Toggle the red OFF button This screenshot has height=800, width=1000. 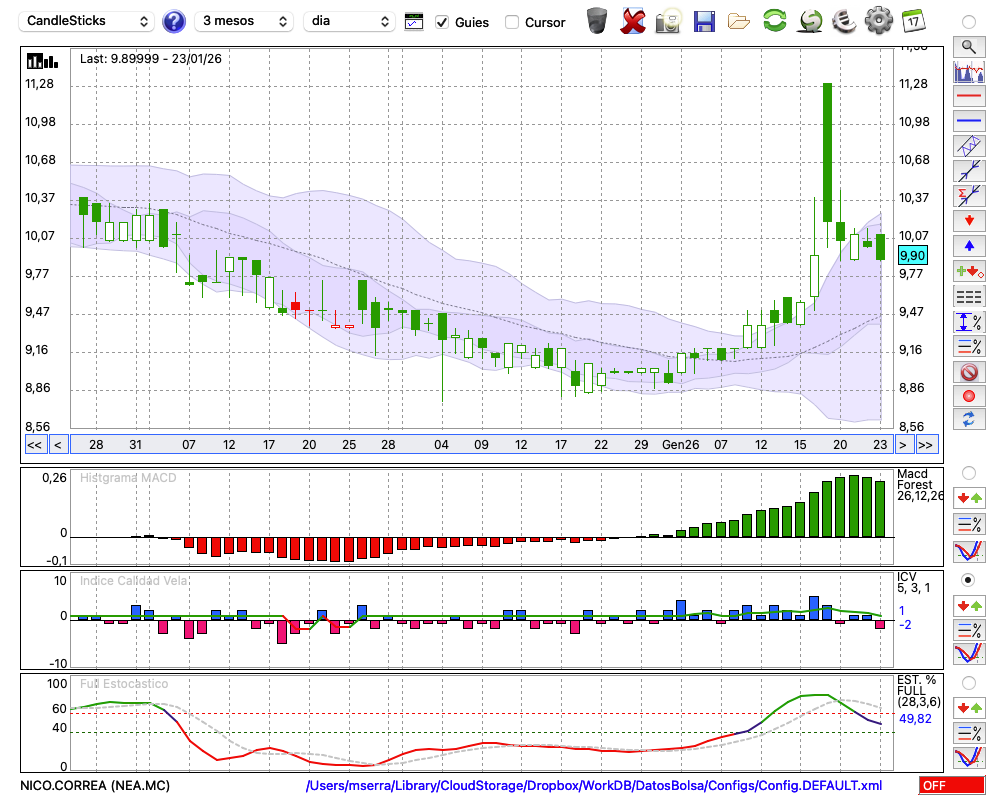click(951, 786)
